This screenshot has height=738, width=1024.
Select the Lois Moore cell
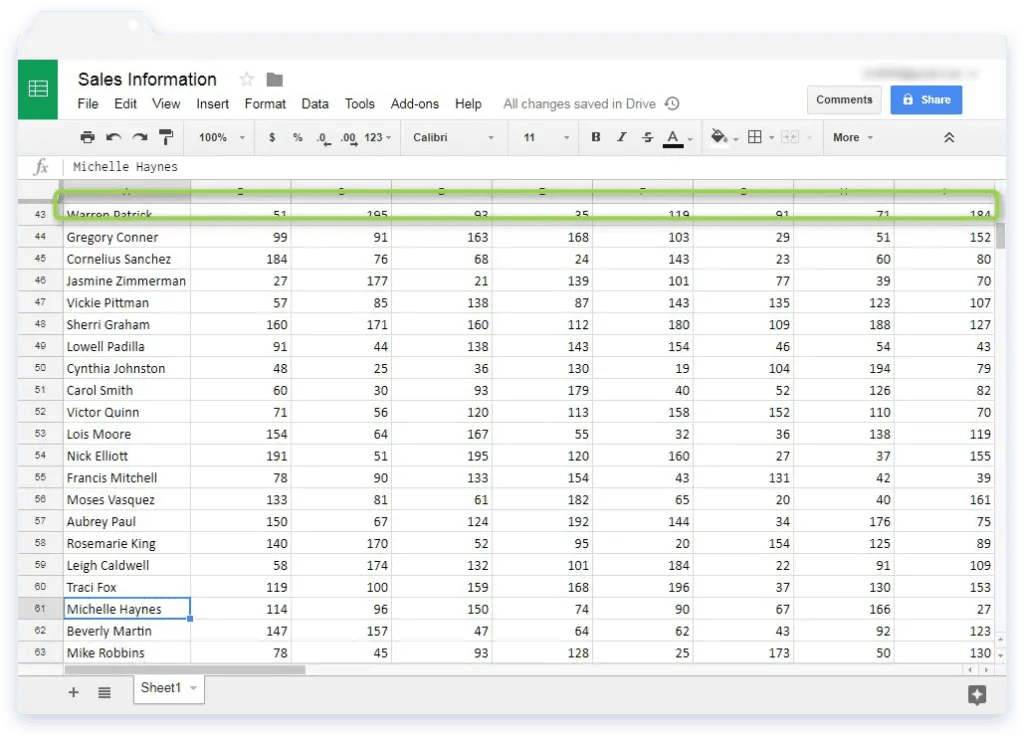[127, 434]
